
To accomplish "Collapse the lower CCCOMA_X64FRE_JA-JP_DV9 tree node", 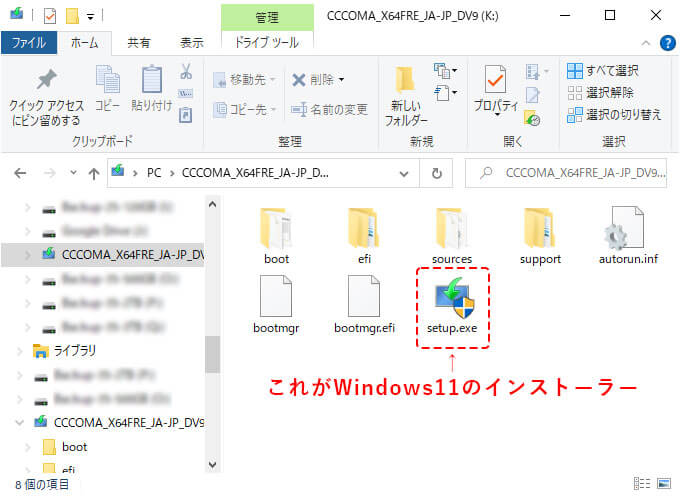I will coord(20,422).
